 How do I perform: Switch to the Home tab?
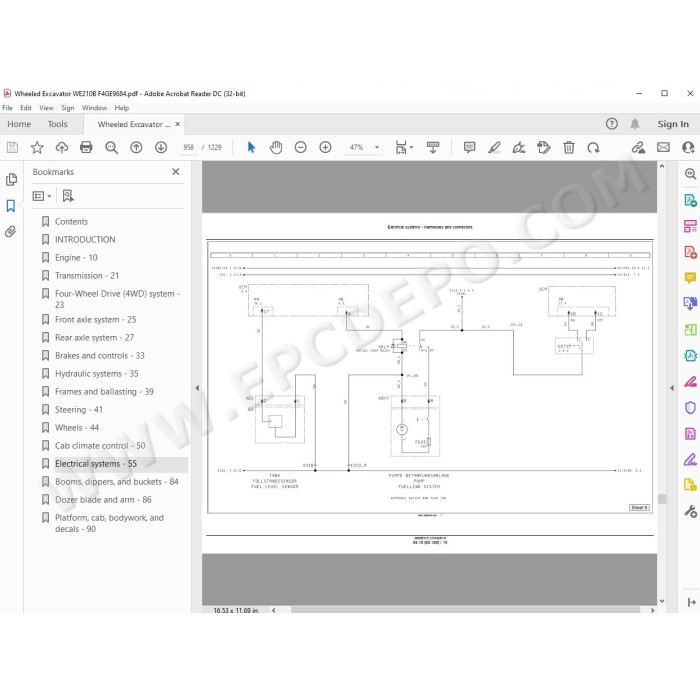[19, 124]
